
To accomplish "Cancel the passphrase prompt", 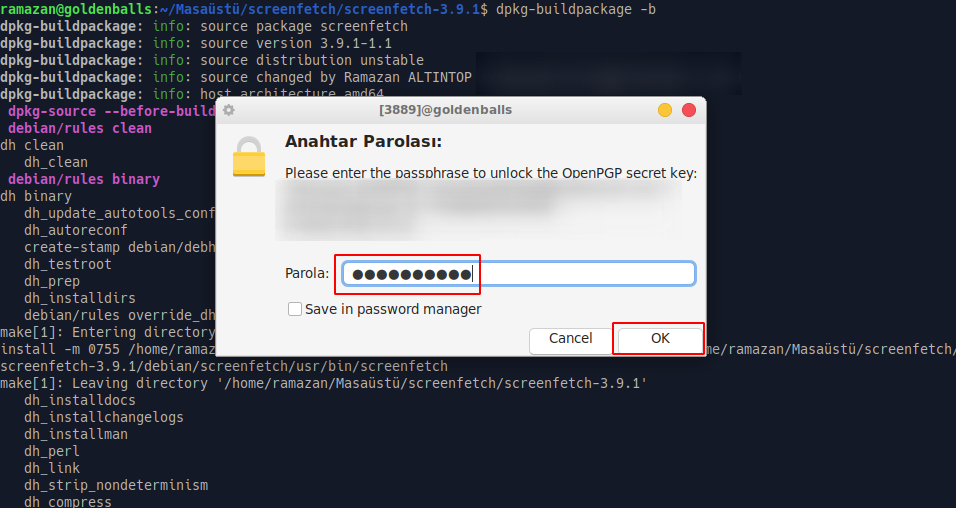I will coord(570,339).
